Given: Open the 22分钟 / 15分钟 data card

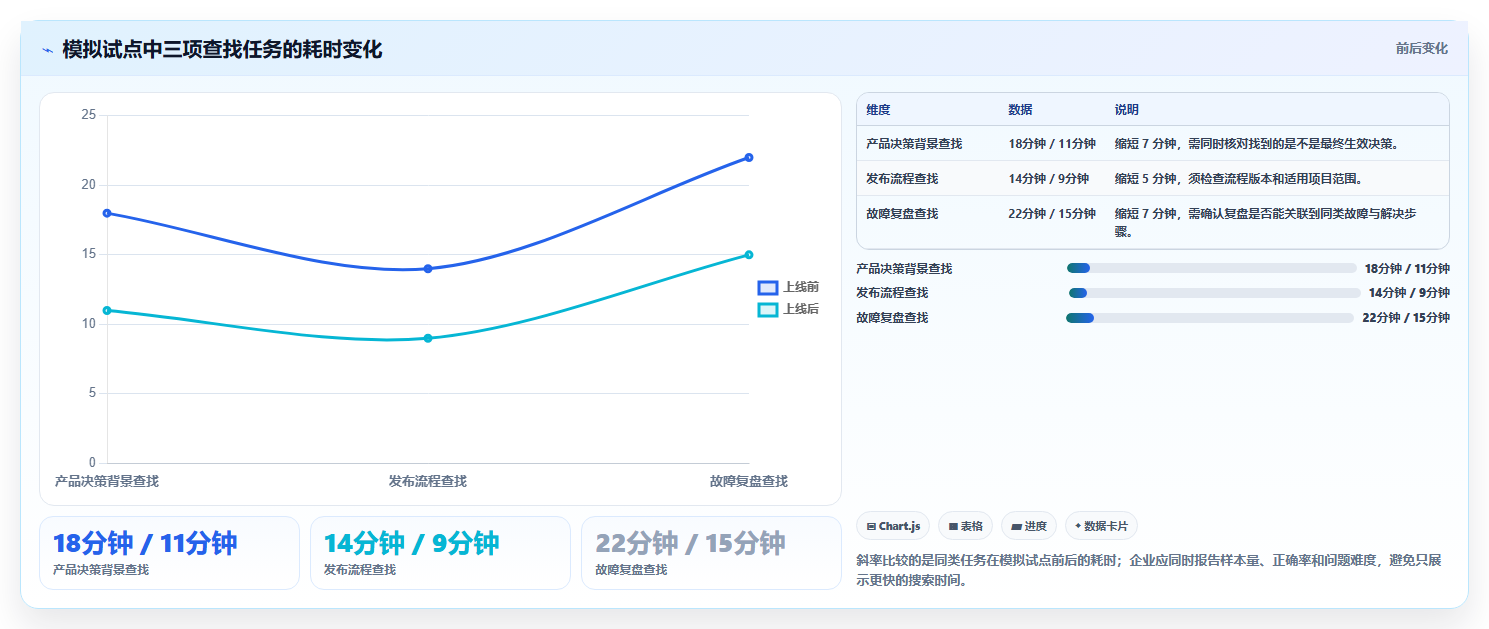Looking at the screenshot, I should (711, 553).
